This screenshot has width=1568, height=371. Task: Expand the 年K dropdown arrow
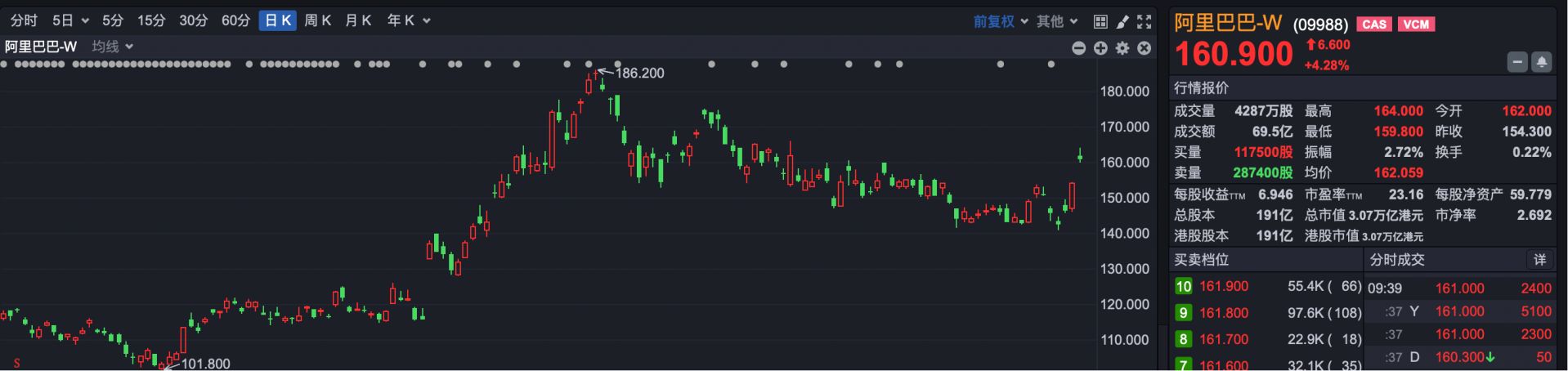click(x=427, y=21)
